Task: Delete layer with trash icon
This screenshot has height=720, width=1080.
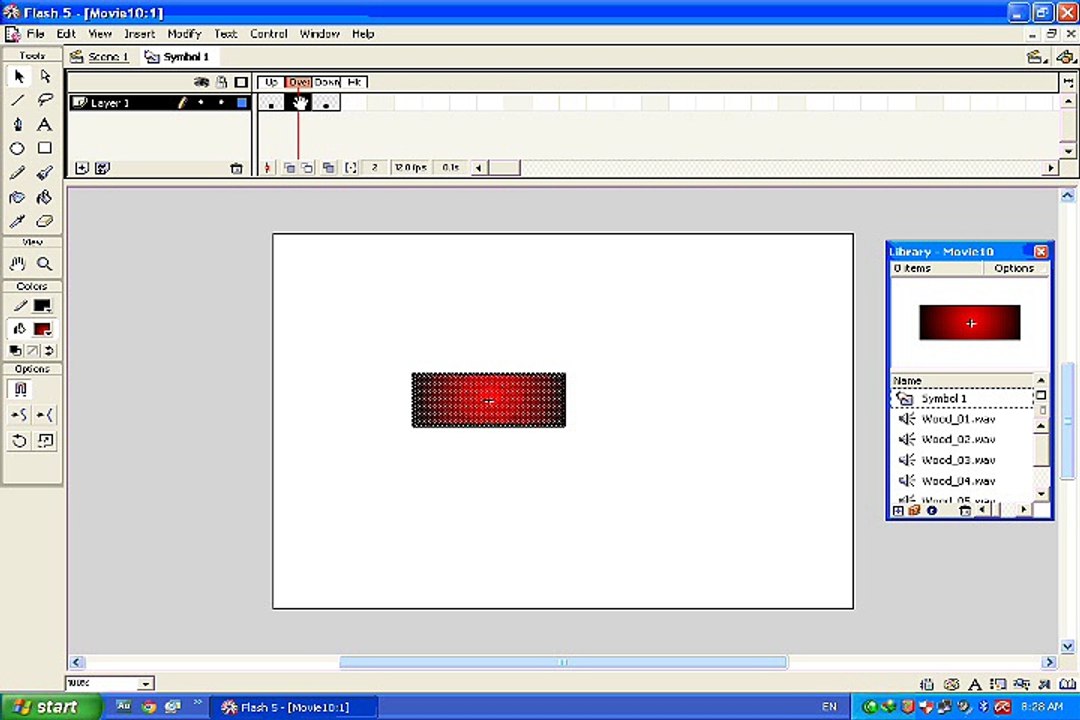Action: coord(236,168)
